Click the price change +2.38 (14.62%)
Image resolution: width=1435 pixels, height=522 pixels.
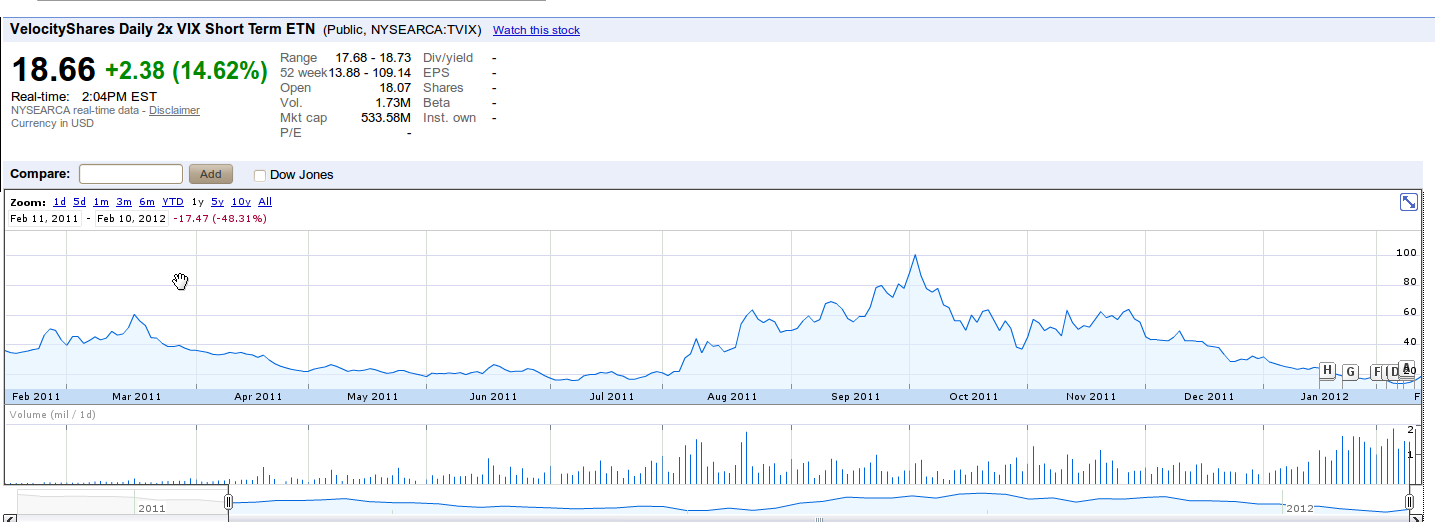(186, 71)
